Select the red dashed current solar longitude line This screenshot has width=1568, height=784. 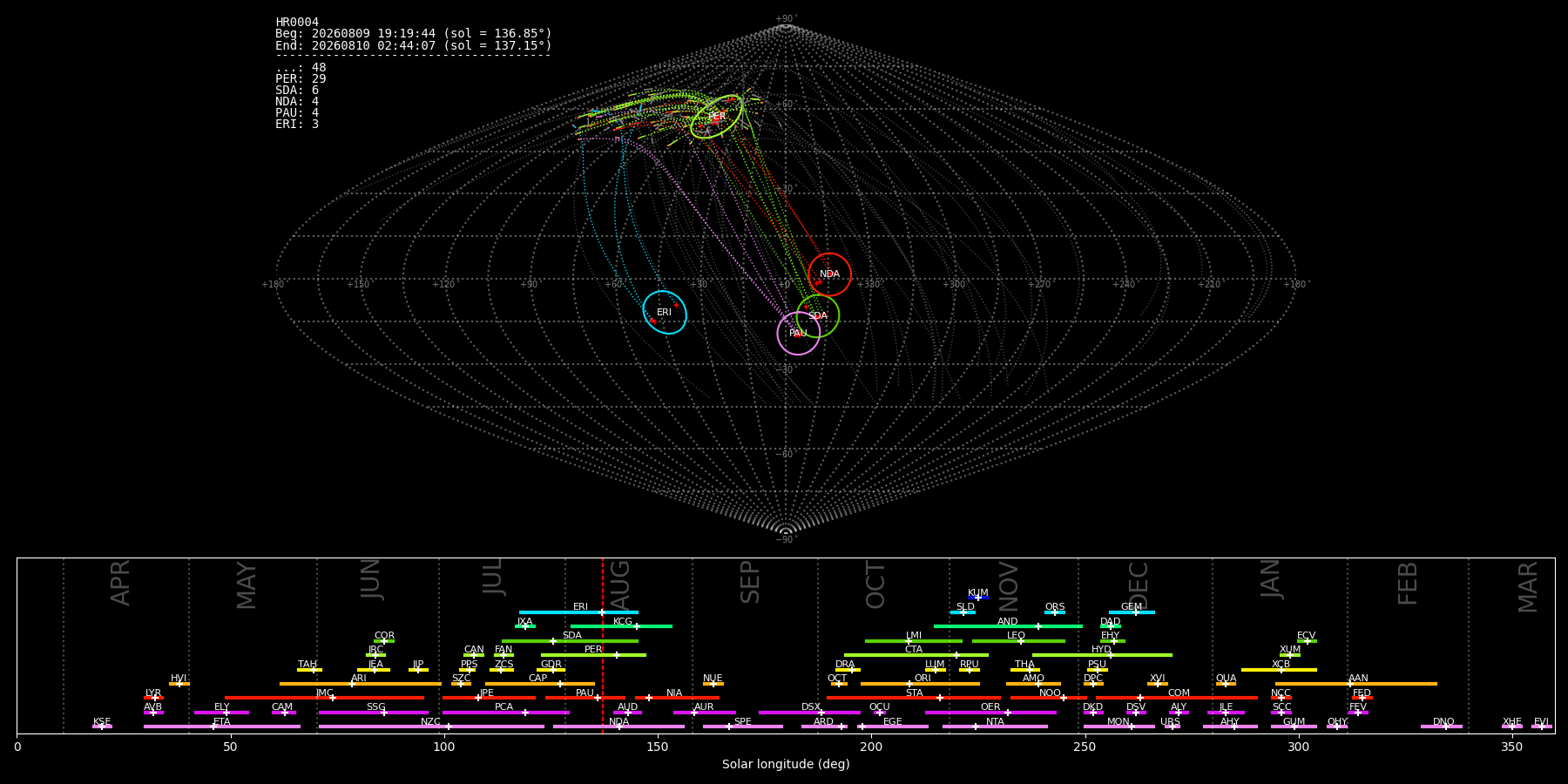tap(602, 645)
